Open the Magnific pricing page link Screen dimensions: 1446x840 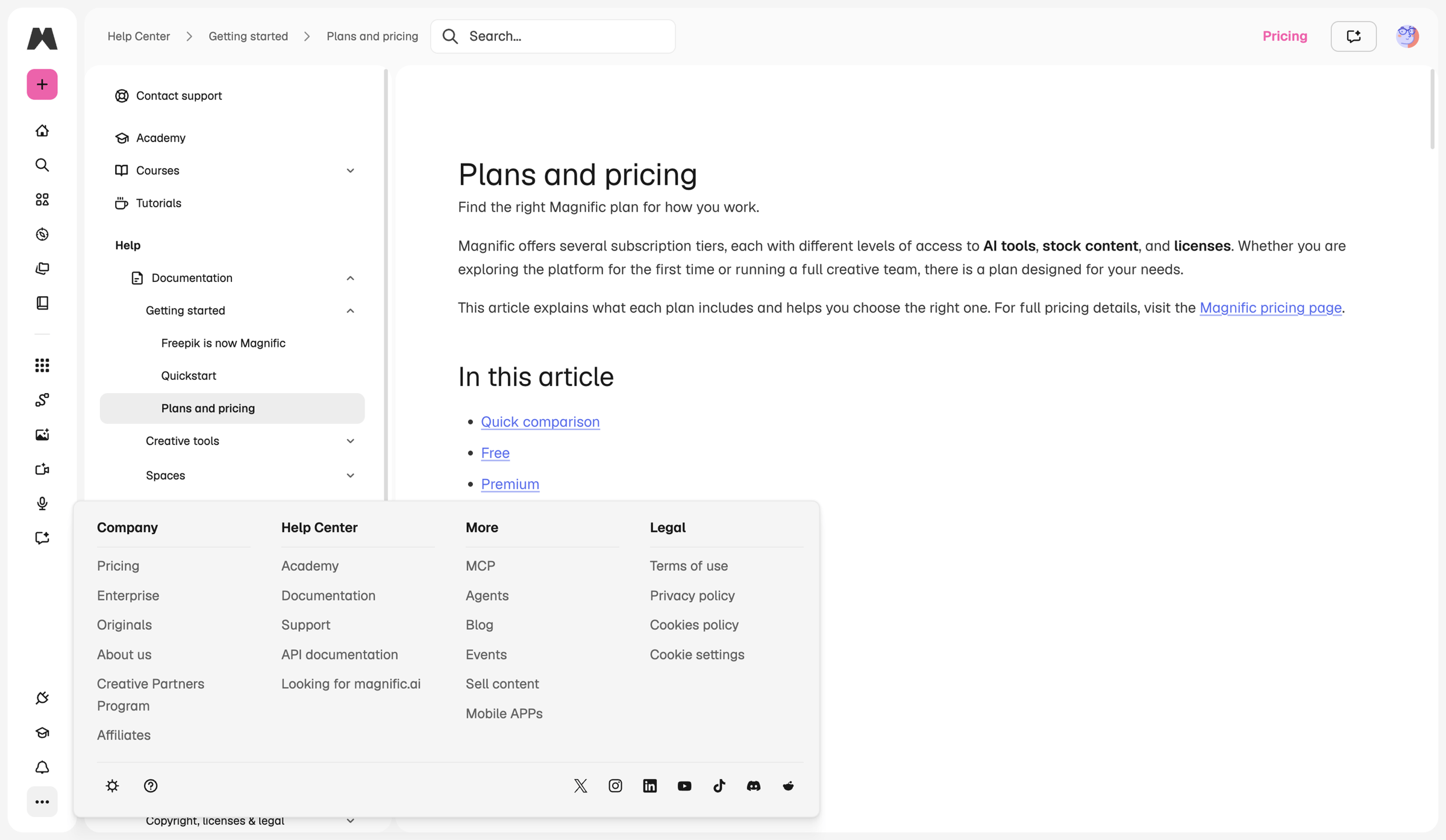tap(1270, 308)
